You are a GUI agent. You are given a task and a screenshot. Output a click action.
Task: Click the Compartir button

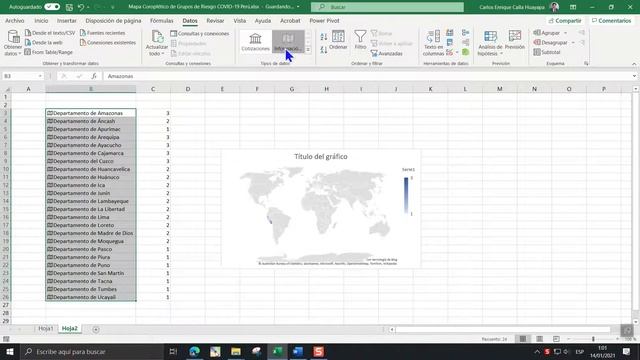(565, 20)
